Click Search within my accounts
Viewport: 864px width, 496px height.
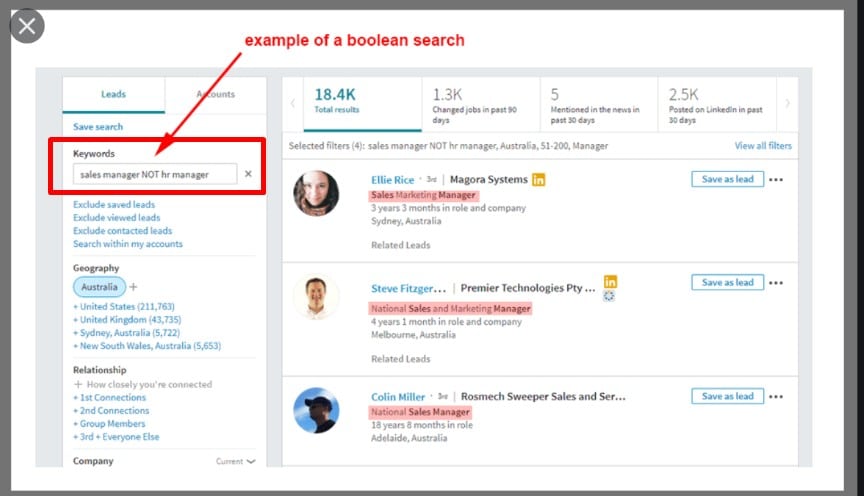point(128,244)
